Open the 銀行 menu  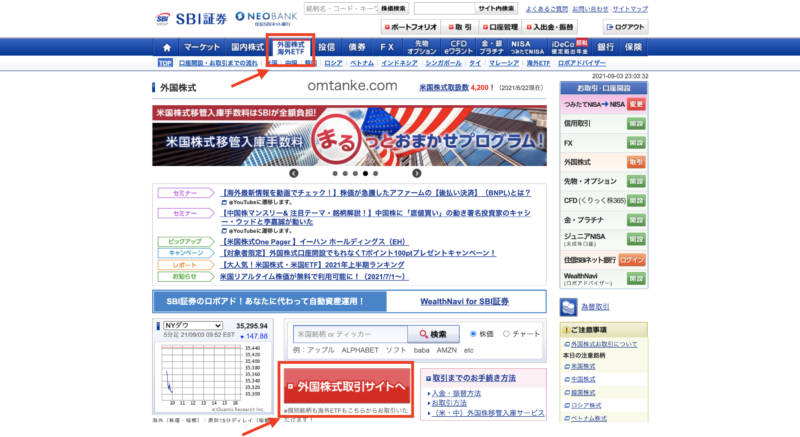[x=606, y=47]
